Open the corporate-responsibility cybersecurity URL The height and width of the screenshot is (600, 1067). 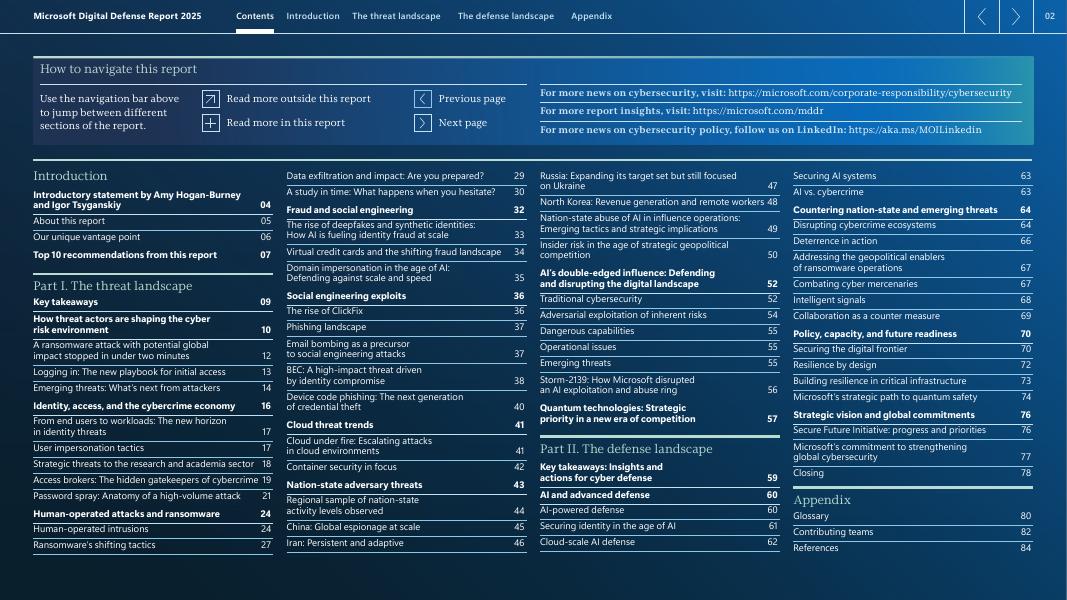tap(870, 93)
